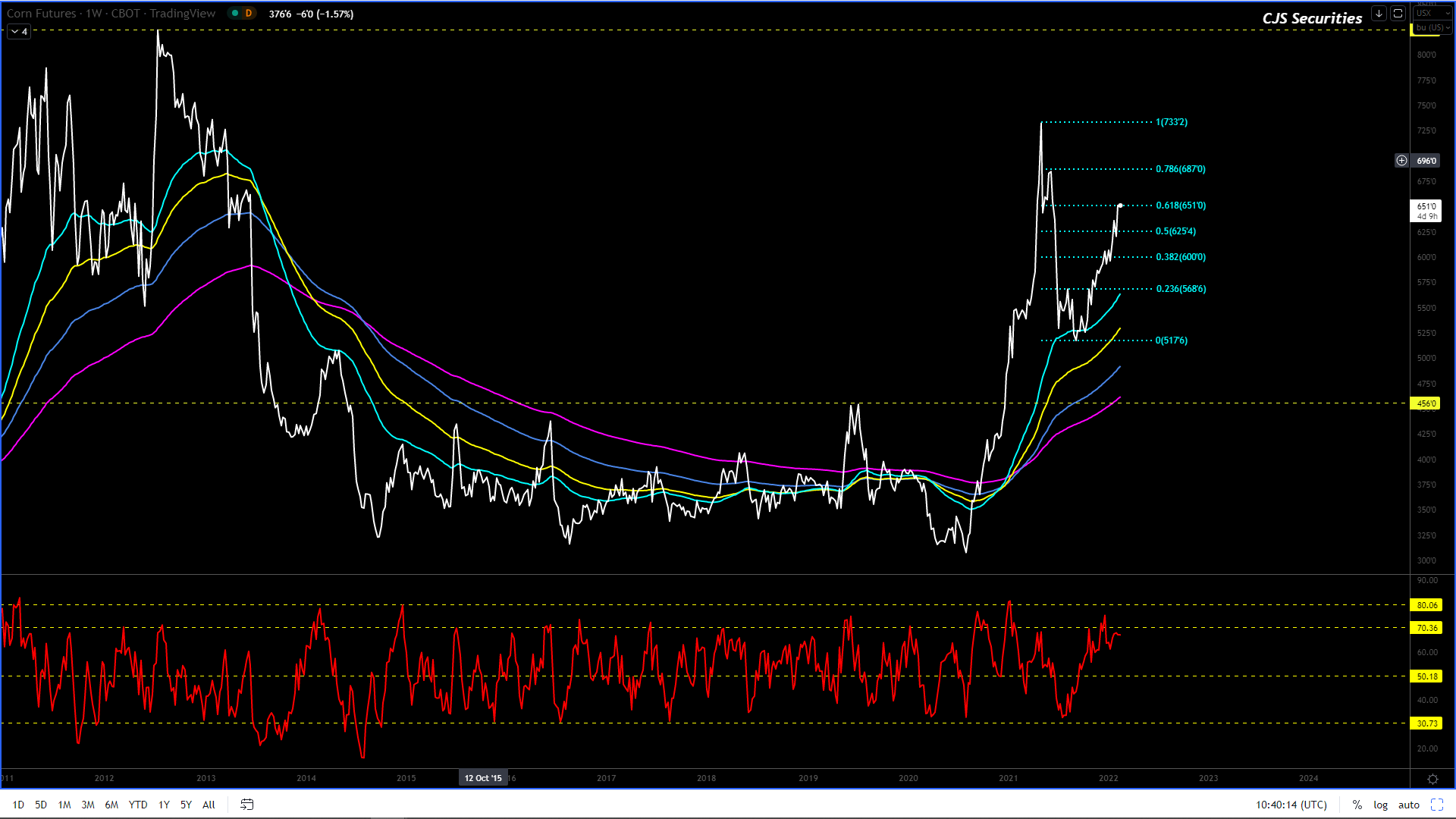This screenshot has height=819, width=1456.
Task: Expand the collapsed indicator legend showing 4
Action: (19, 32)
